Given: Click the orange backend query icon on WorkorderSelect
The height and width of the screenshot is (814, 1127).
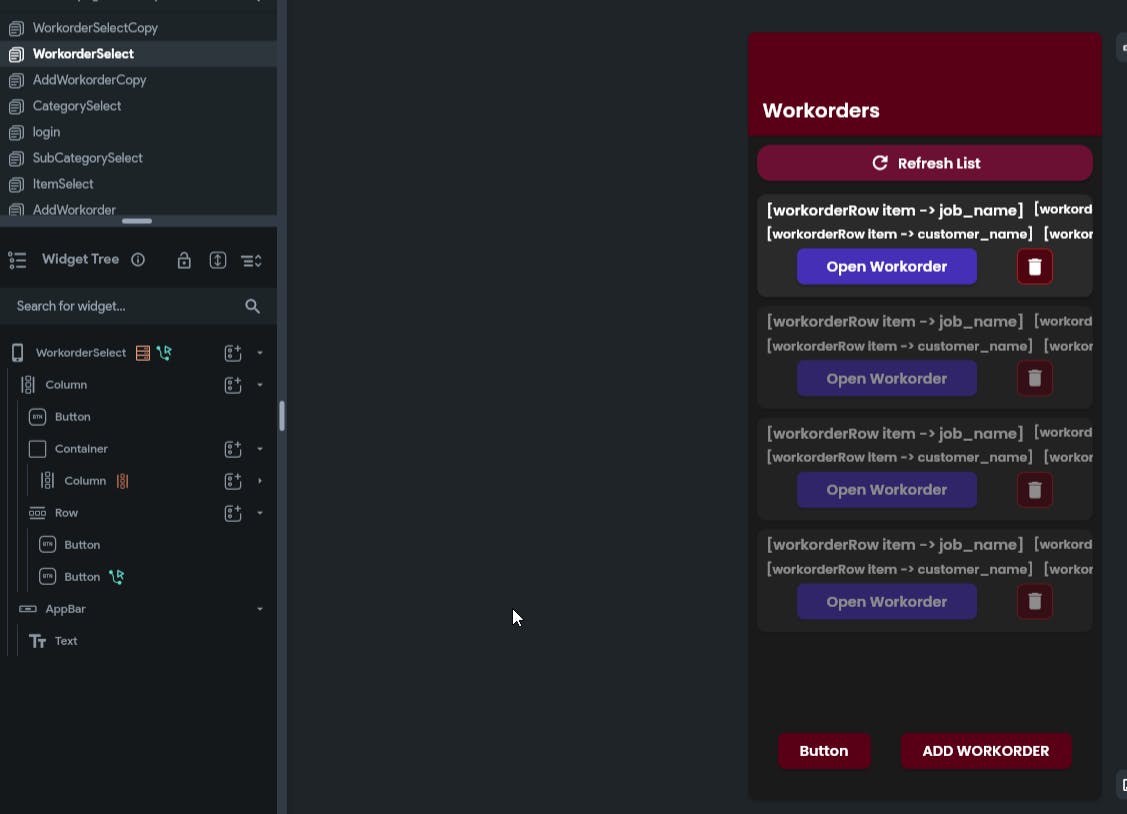Looking at the screenshot, I should pos(143,353).
